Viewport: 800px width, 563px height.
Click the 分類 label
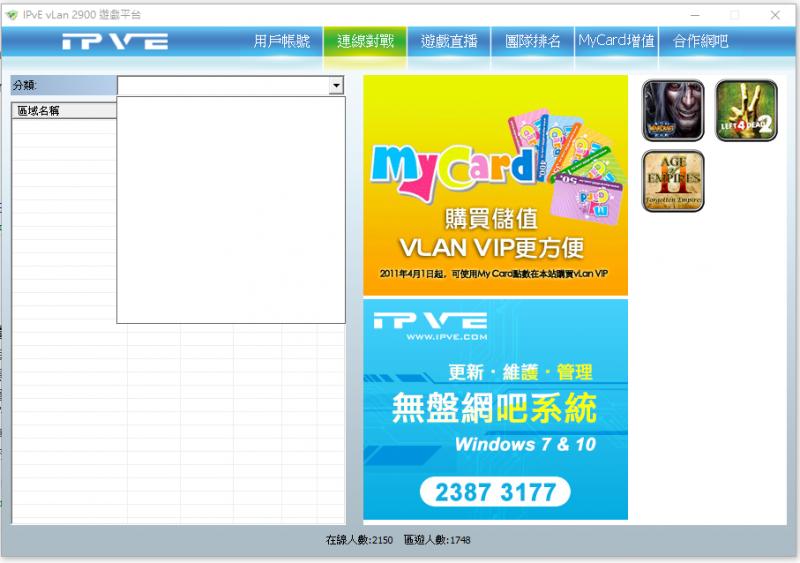(24, 85)
